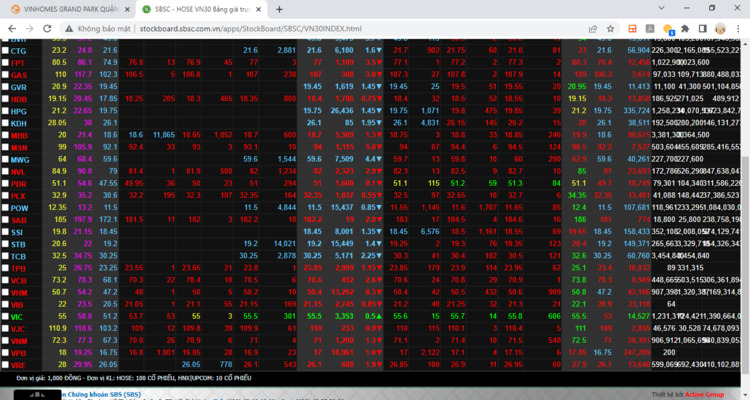This screenshot has width=750, height=400.
Task: Open the extensions puzzle icon
Action: pyautogui.click(x=685, y=29)
